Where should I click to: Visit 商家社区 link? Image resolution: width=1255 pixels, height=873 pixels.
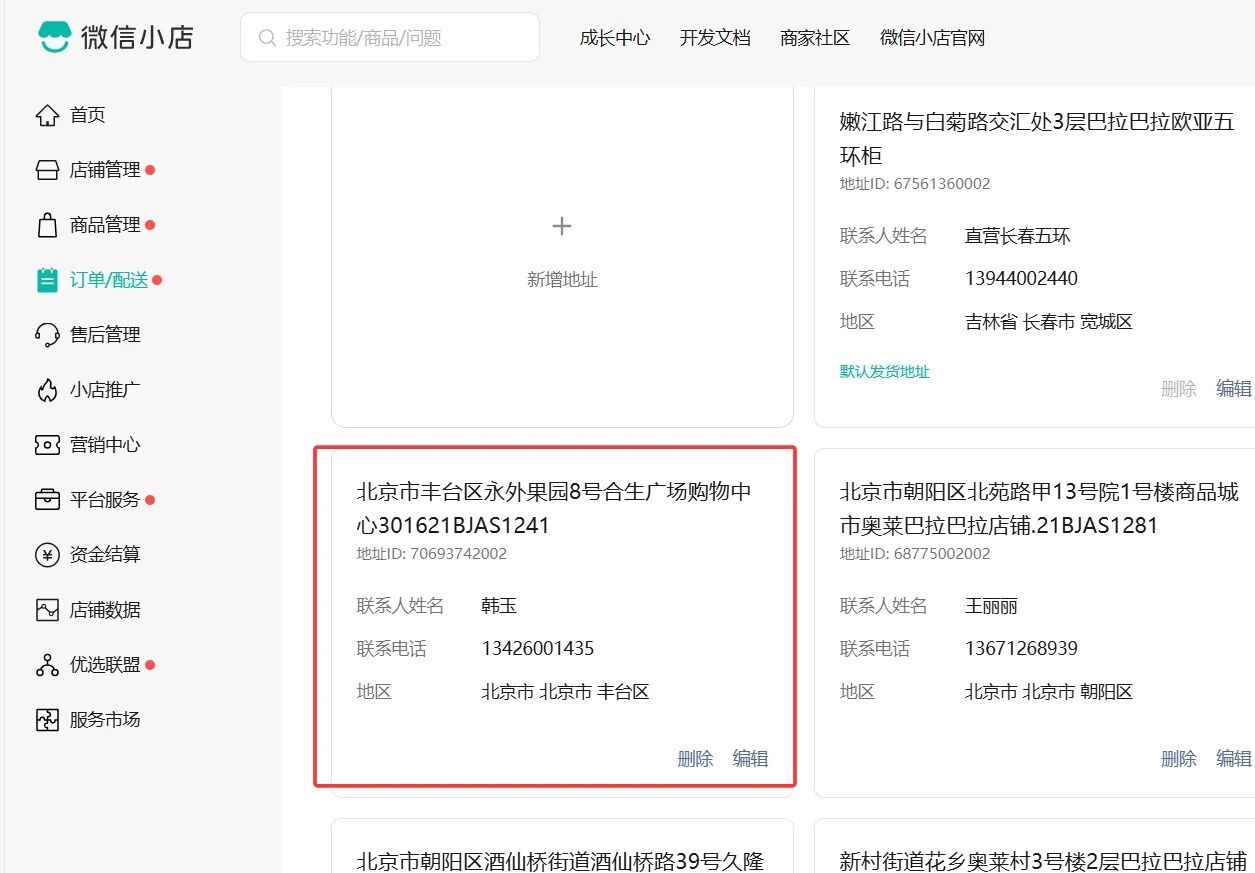pos(815,38)
